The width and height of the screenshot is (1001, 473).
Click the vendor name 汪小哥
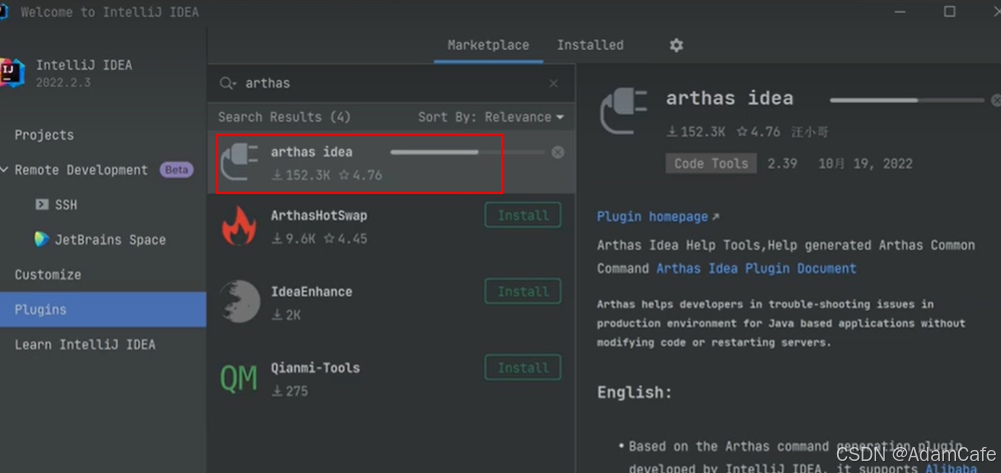pos(810,132)
